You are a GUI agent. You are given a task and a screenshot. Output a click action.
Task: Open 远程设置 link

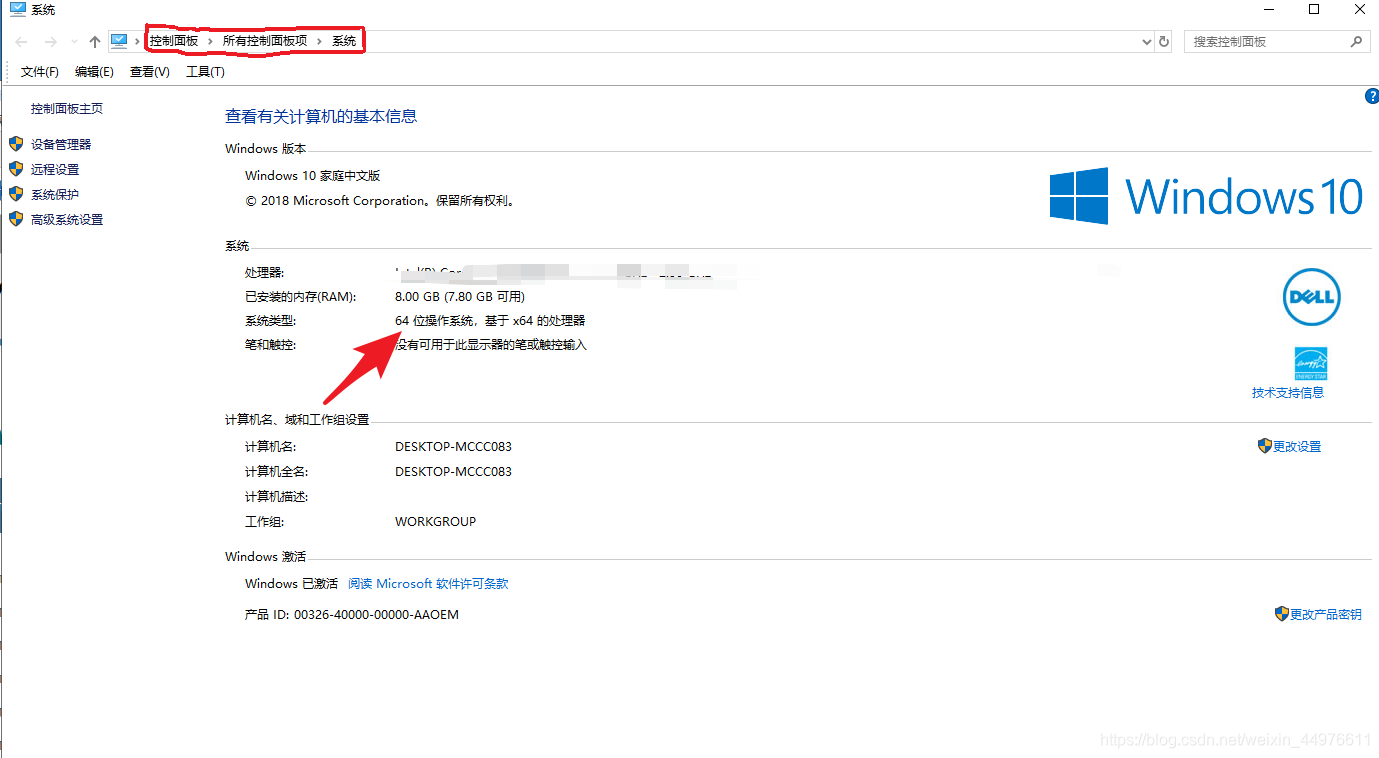(x=55, y=170)
